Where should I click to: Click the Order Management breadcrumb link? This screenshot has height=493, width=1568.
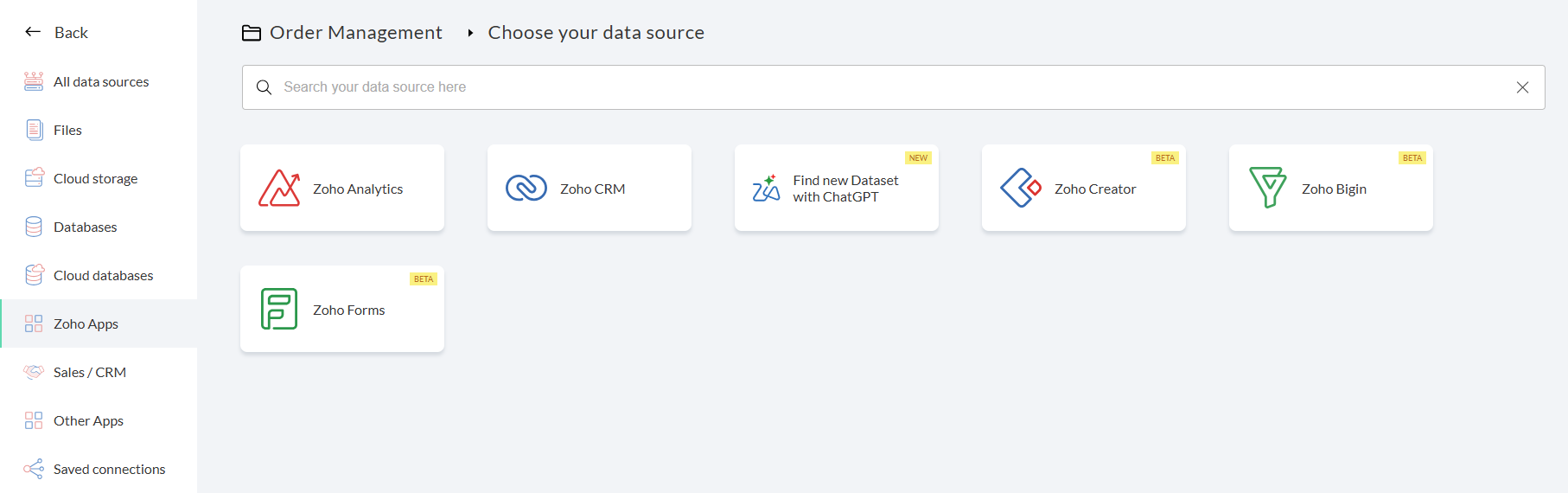355,33
